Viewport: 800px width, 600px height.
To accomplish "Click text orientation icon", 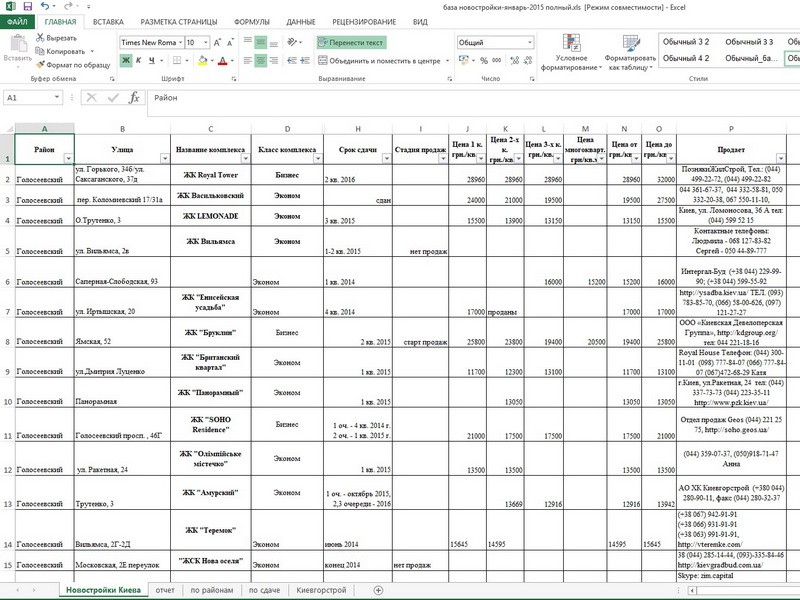I will point(292,42).
